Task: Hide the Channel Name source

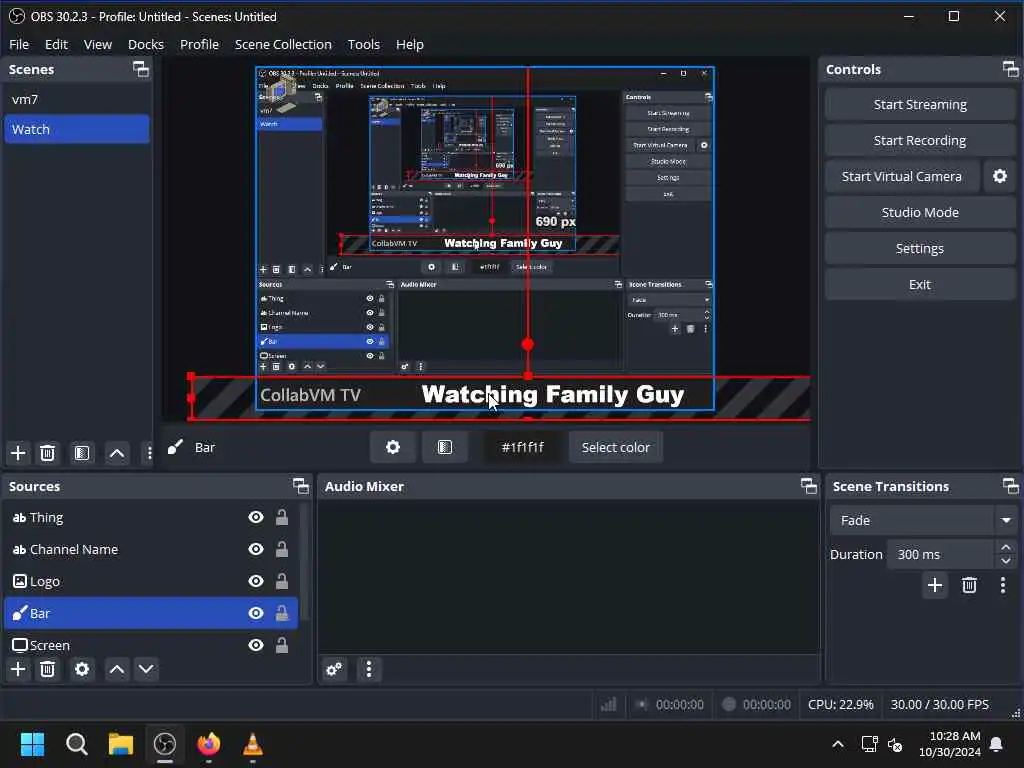Action: [x=256, y=549]
